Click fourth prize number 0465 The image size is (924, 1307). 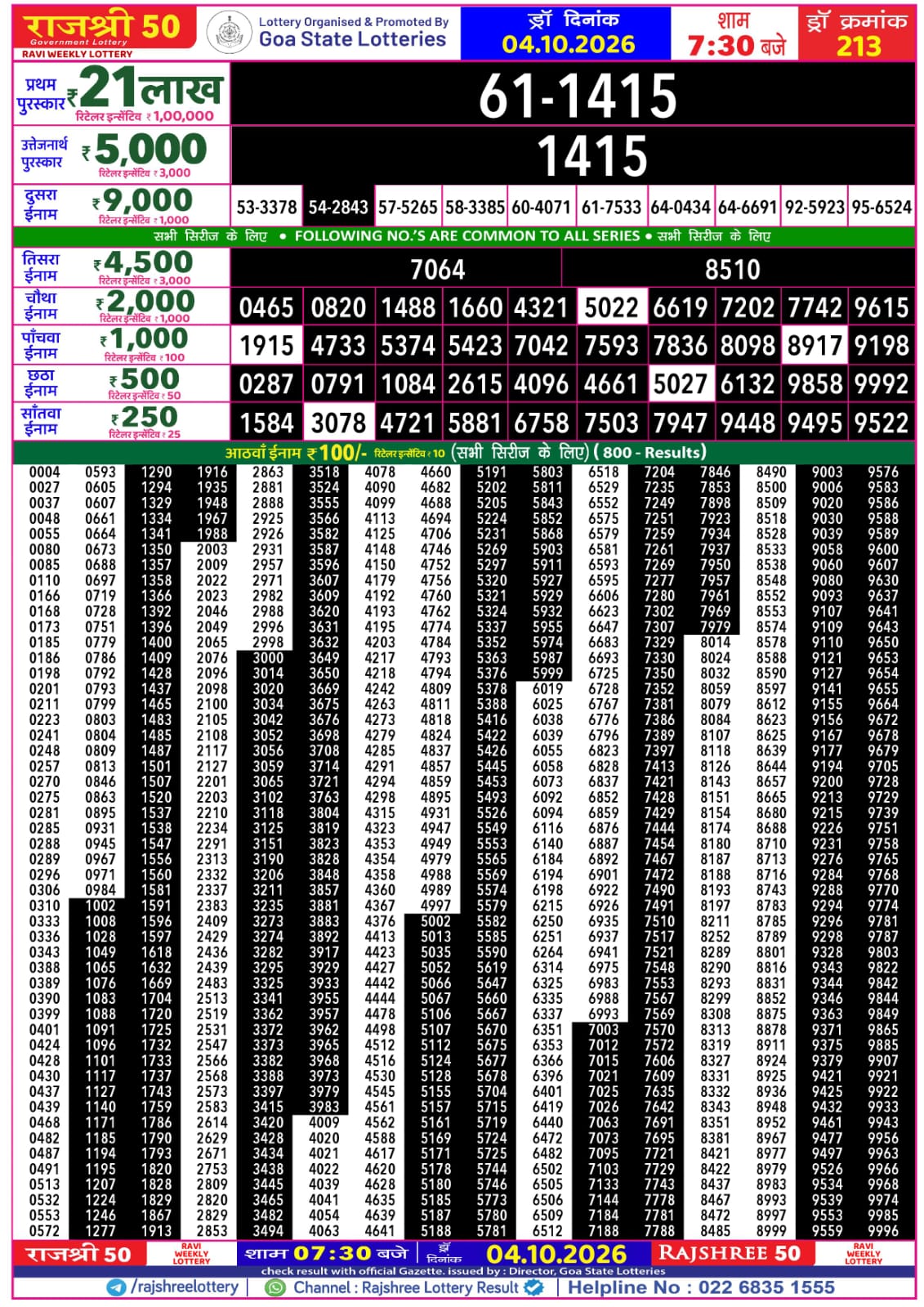[266, 307]
